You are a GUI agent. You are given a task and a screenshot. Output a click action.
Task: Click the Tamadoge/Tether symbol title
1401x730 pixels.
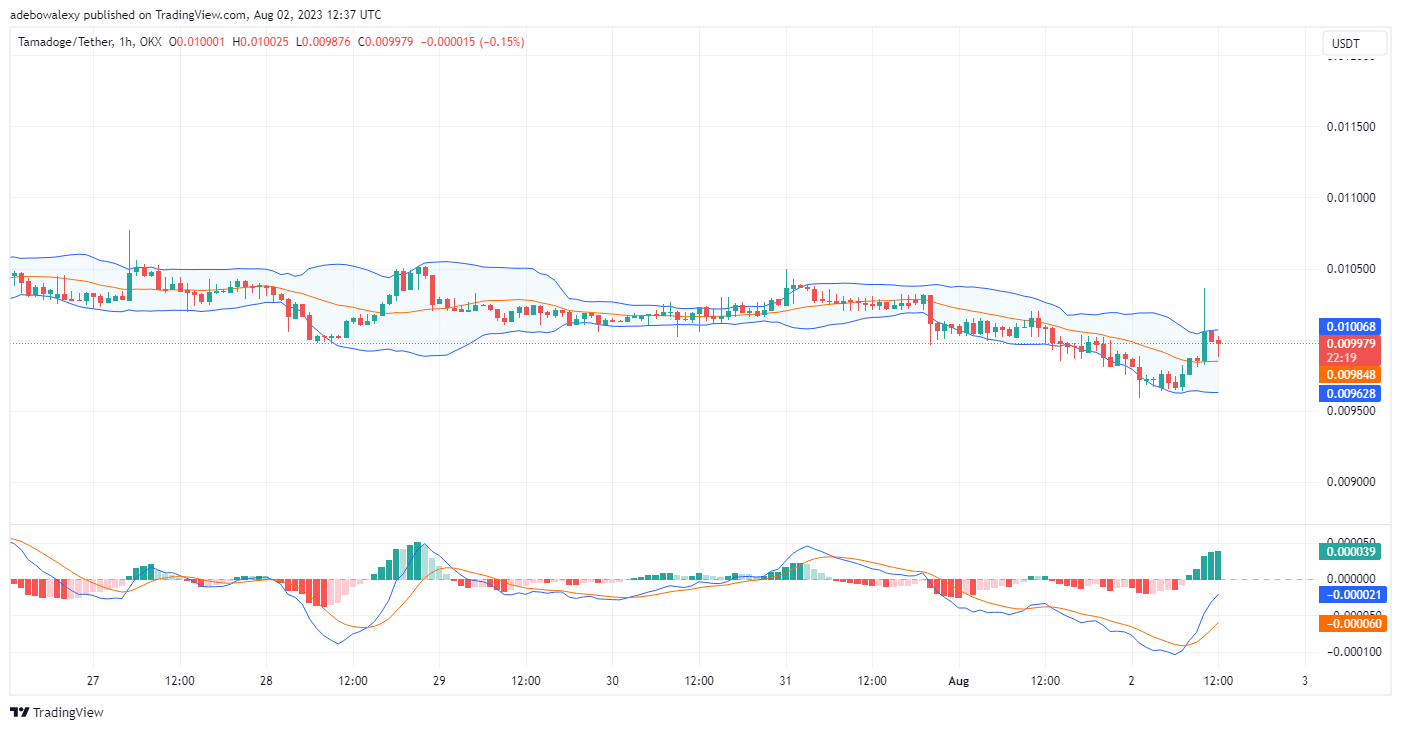(x=64, y=42)
